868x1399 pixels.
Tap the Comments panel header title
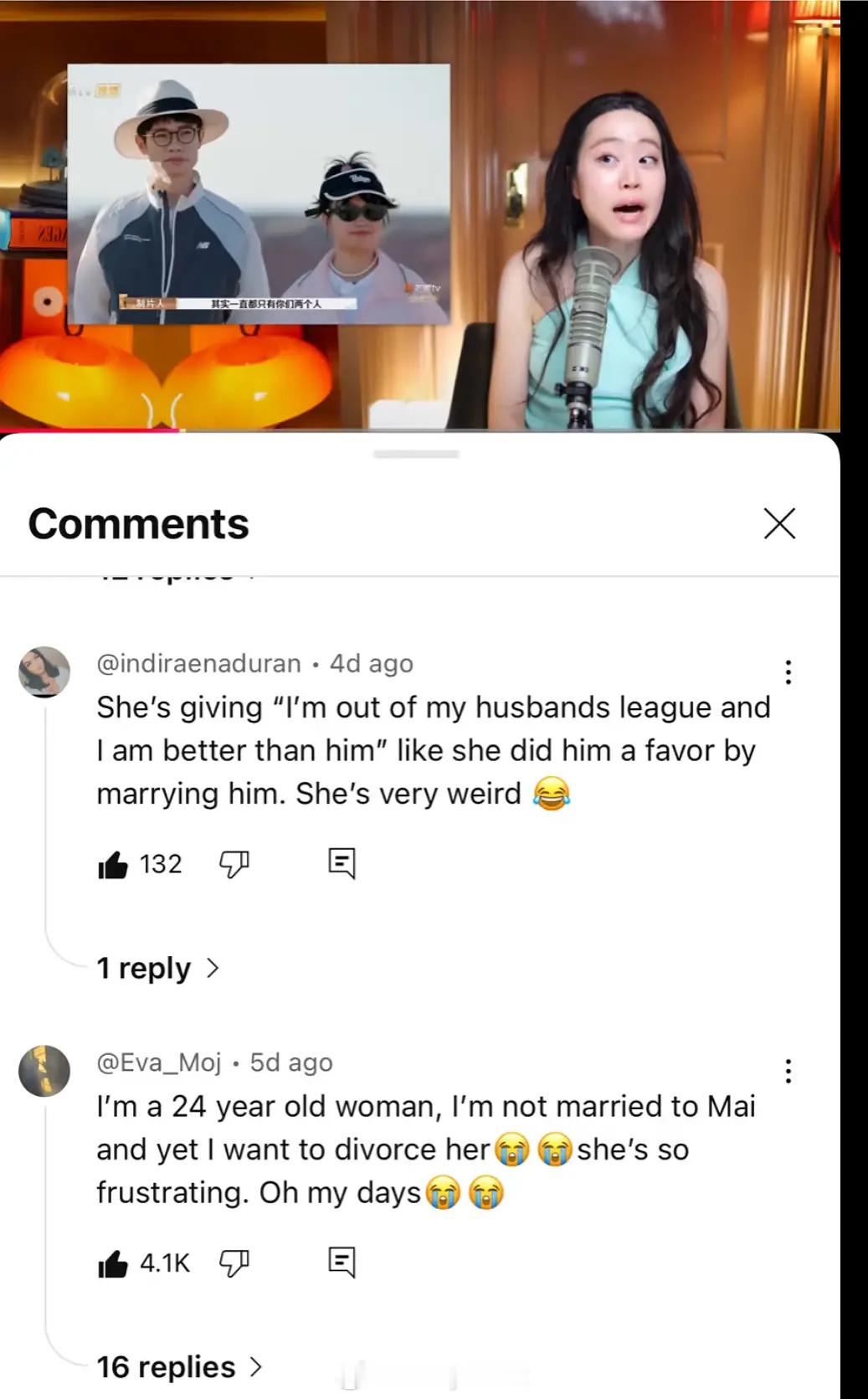pyautogui.click(x=138, y=524)
